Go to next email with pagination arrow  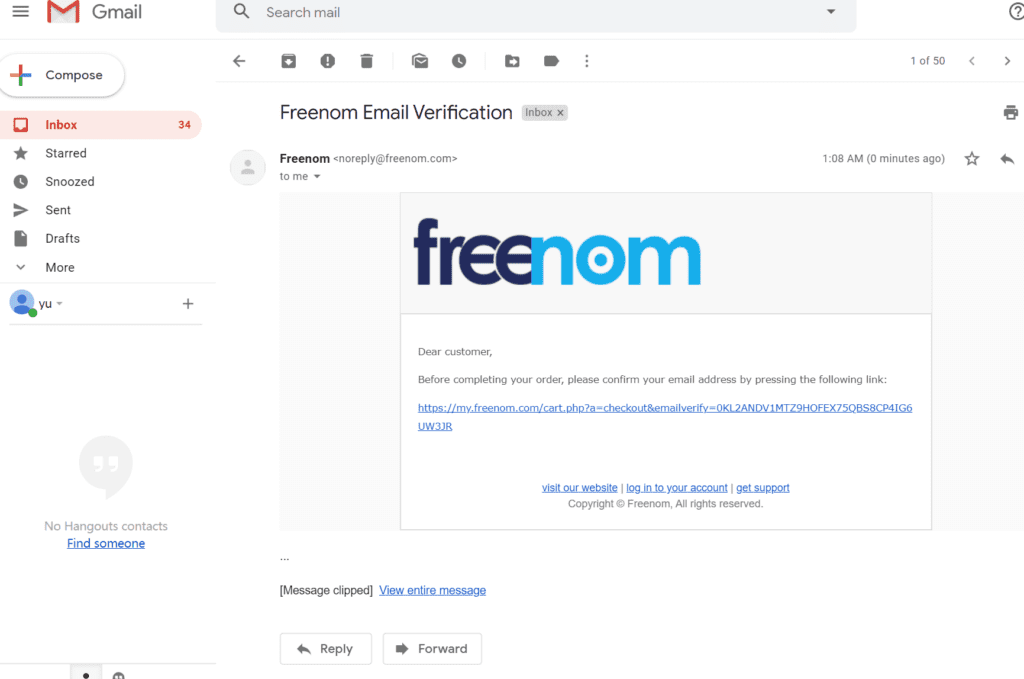point(1007,60)
